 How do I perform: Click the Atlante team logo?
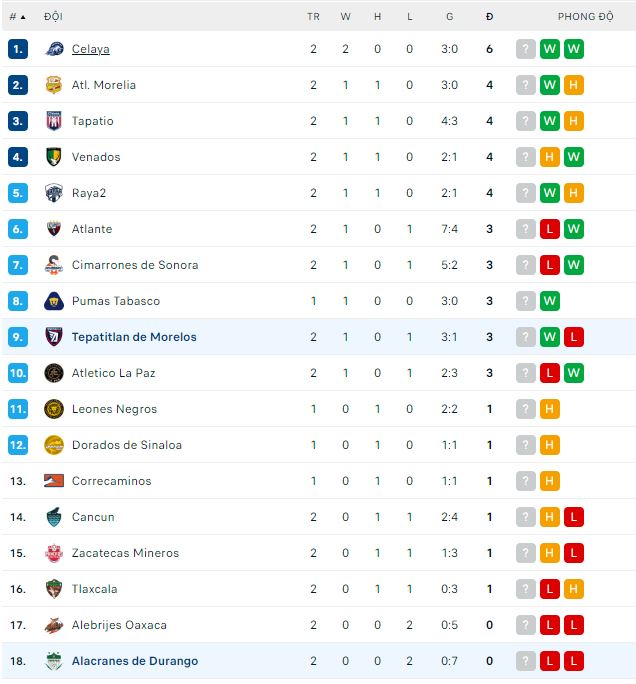(54, 229)
